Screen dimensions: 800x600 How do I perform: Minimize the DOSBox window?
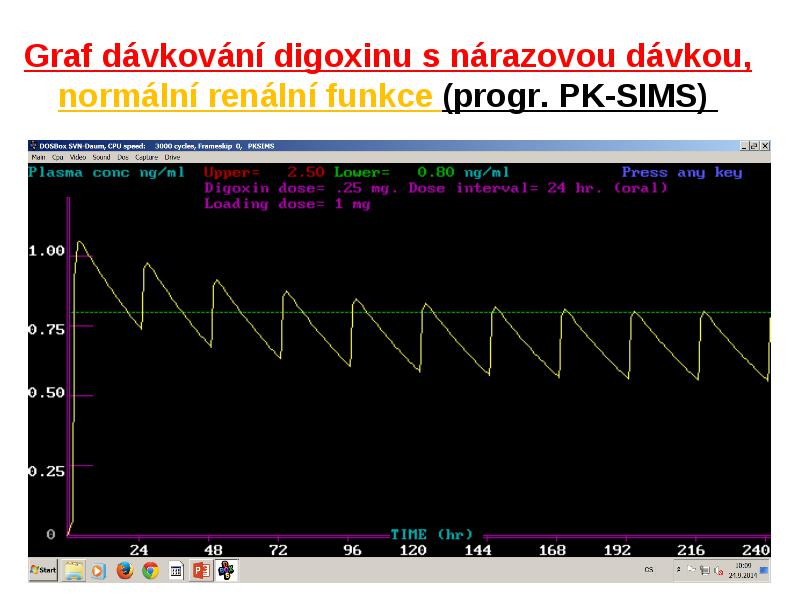tap(744, 146)
